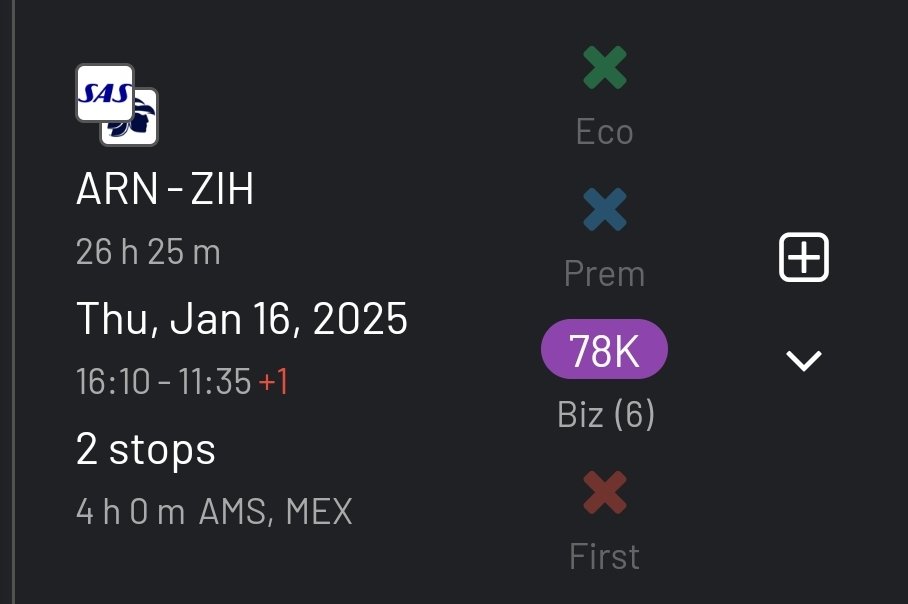Click the Prem cabin label

click(x=605, y=274)
